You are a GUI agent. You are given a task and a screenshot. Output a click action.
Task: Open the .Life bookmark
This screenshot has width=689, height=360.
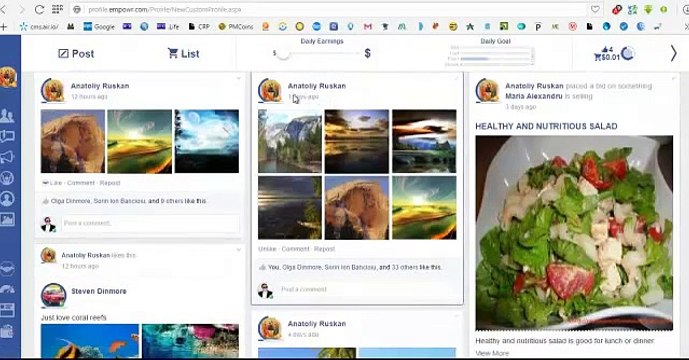pos(168,27)
